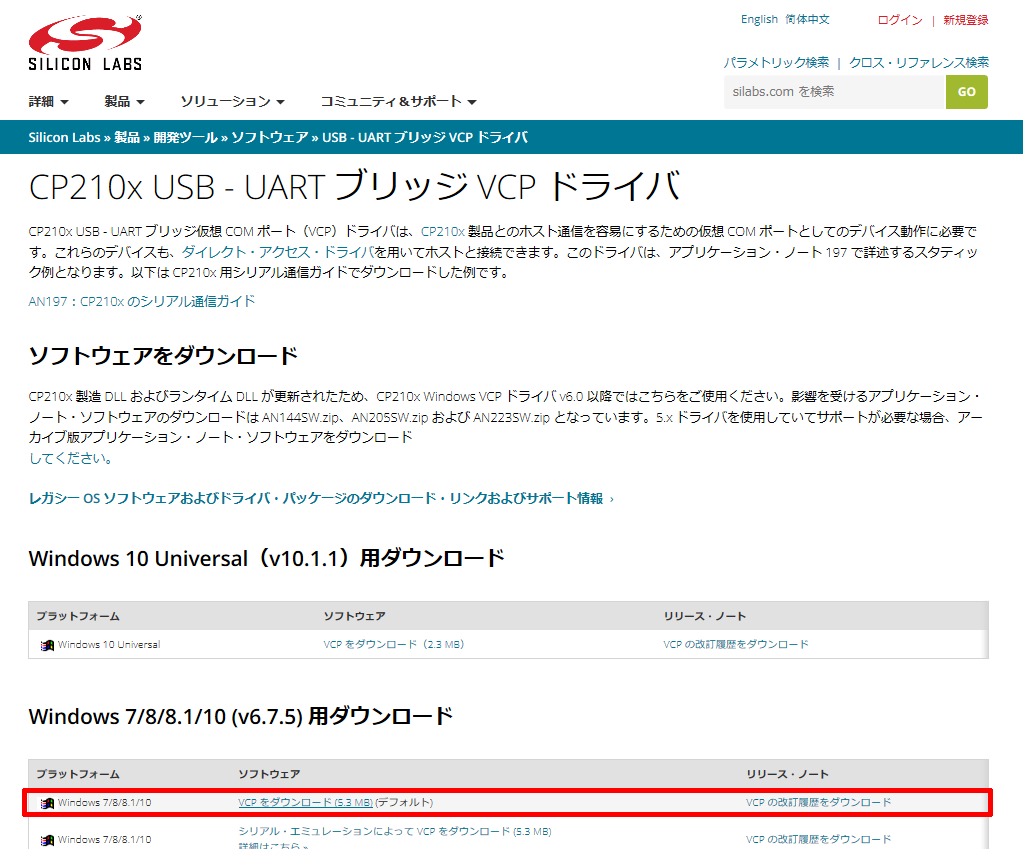Click the CP210x USB - UART ブリッジ VCP ドライバ title
The image size is (1023, 849).
point(354,187)
